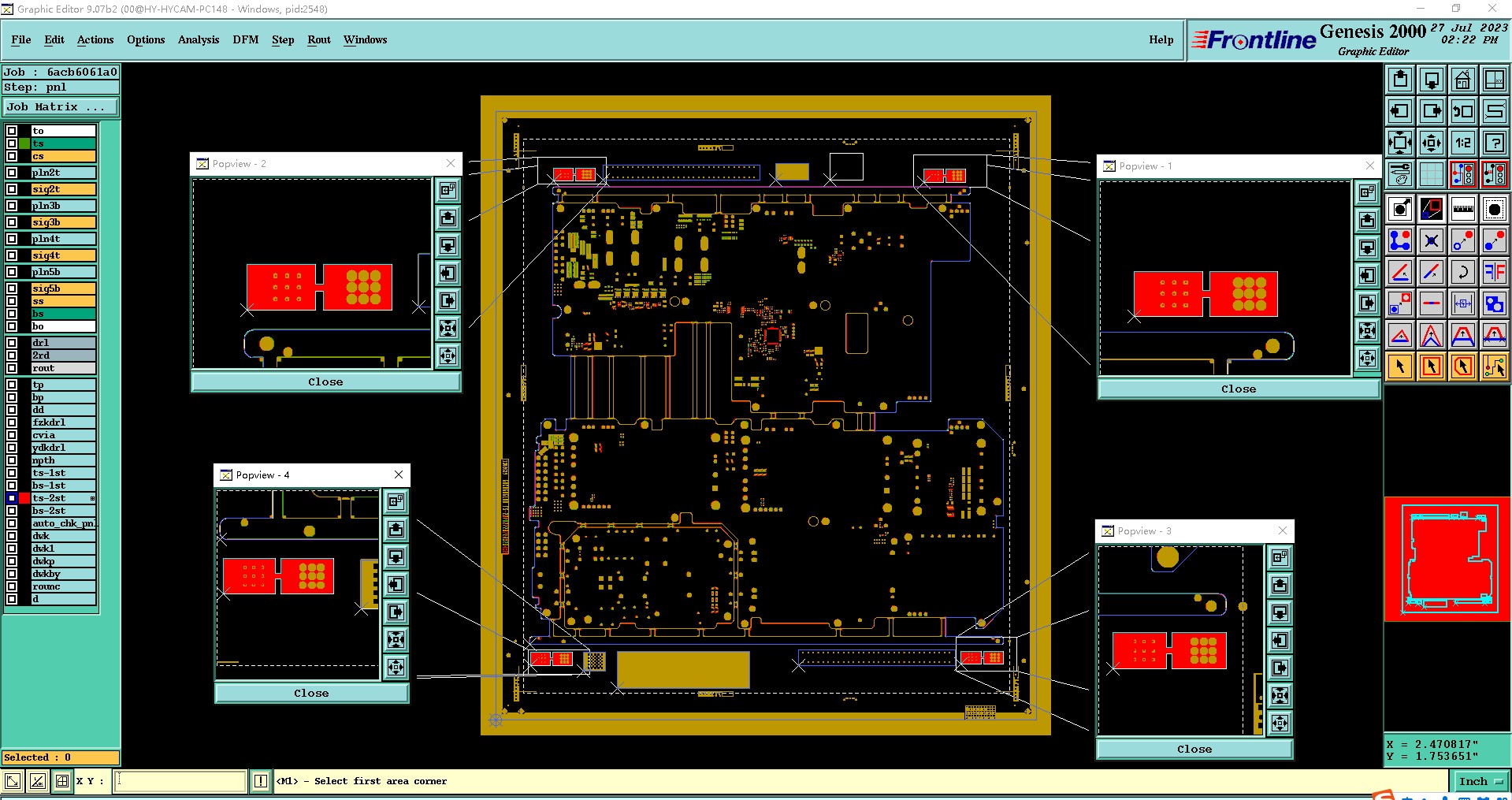Toggle the 'ts-2st' layer checkbox

(12, 498)
